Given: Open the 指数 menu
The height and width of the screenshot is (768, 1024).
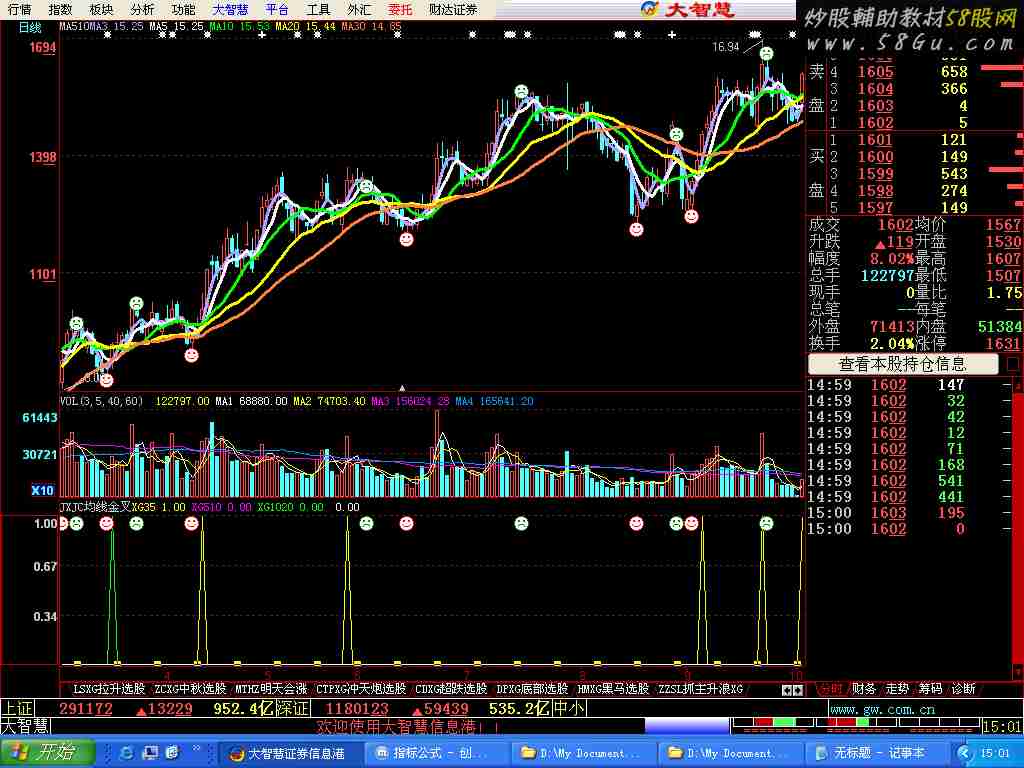Looking at the screenshot, I should coord(60,9).
